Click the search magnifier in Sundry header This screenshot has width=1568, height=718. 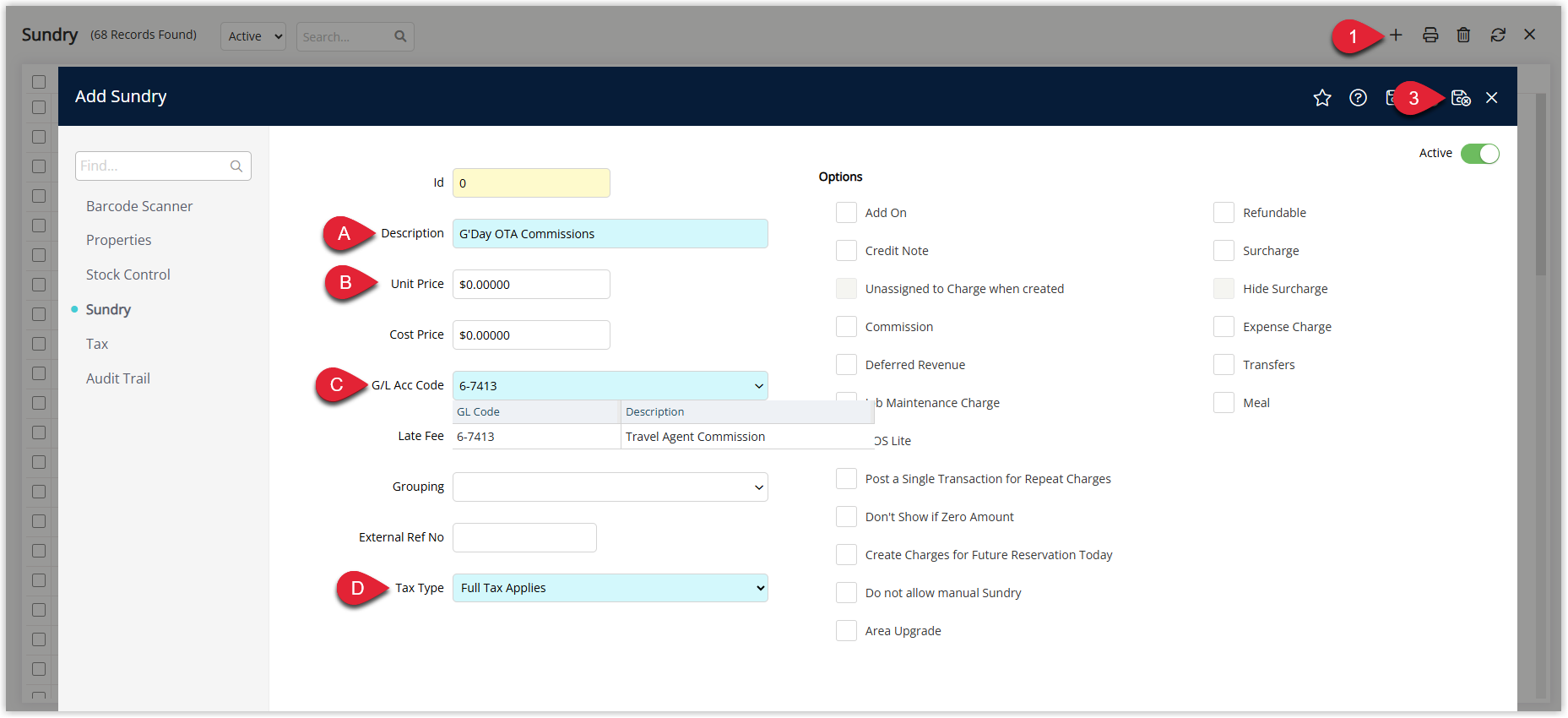[400, 36]
